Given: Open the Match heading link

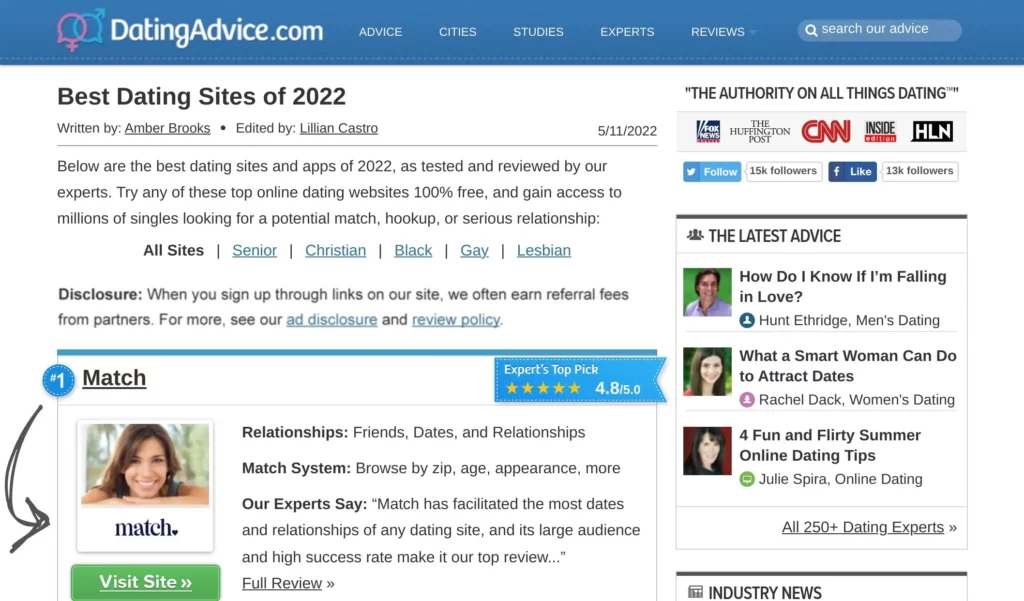Looking at the screenshot, I should click(x=114, y=378).
